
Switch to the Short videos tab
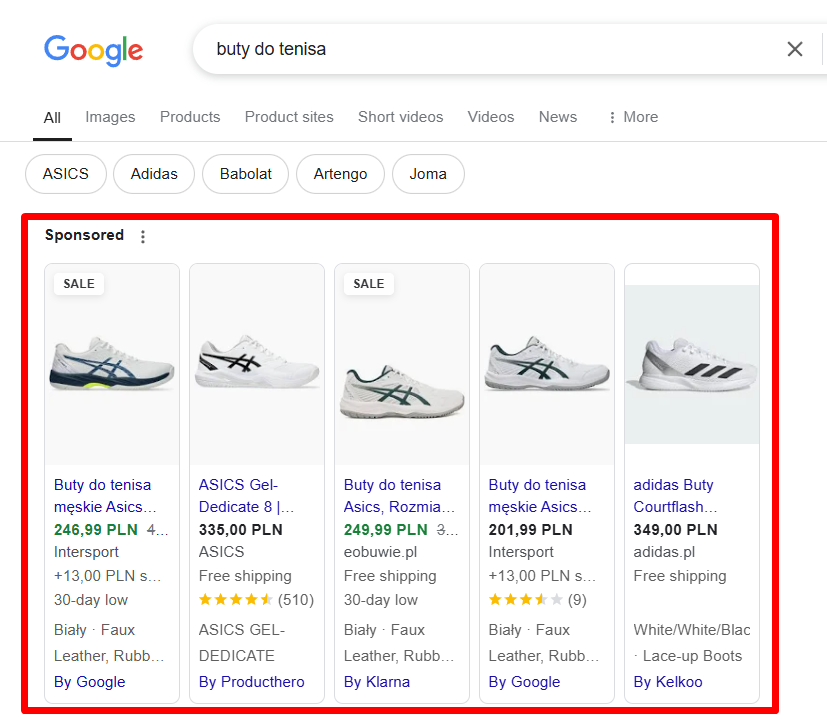[x=400, y=117]
